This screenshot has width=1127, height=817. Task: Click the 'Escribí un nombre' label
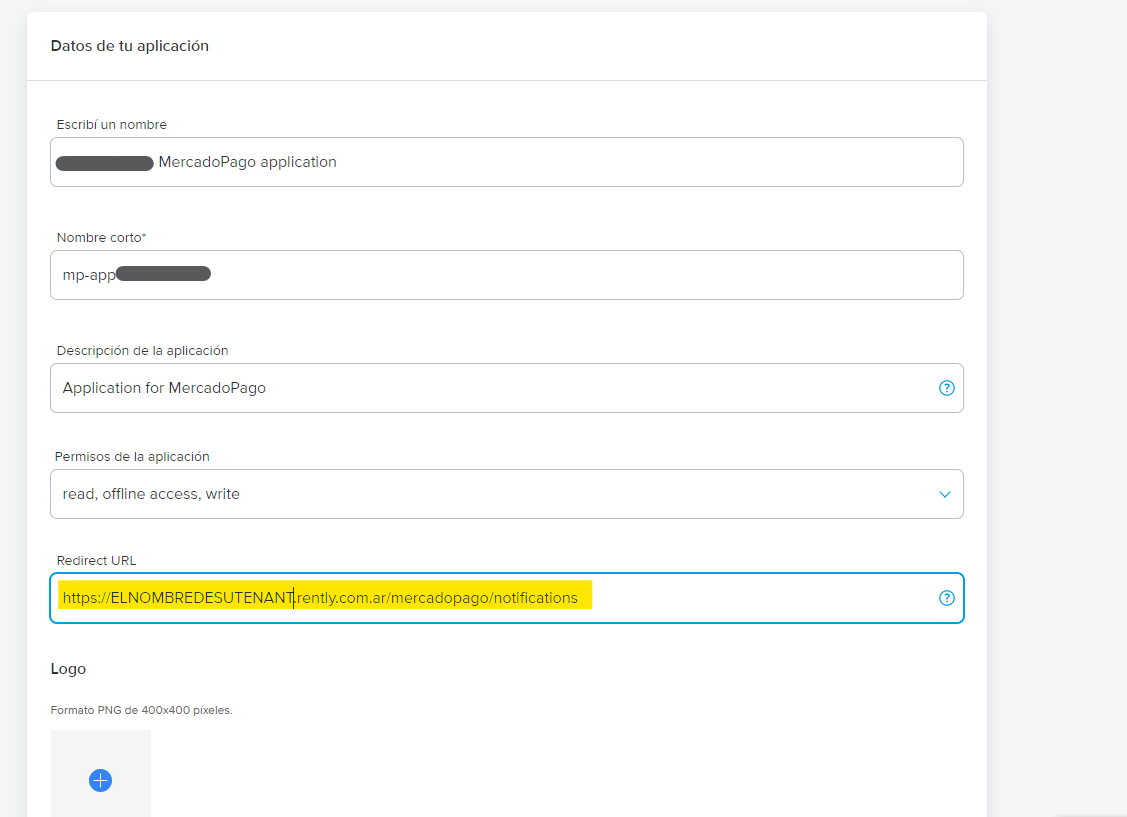pyautogui.click(x=111, y=125)
